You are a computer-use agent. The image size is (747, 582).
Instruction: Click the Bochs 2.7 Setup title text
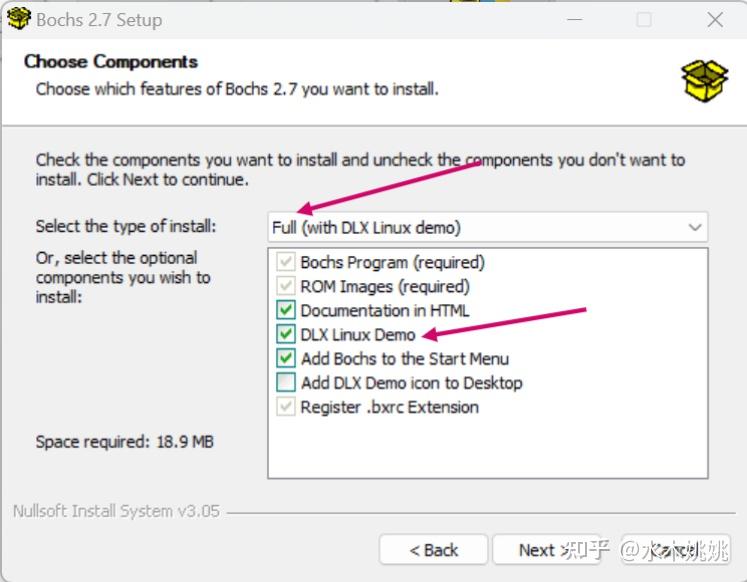coord(99,20)
